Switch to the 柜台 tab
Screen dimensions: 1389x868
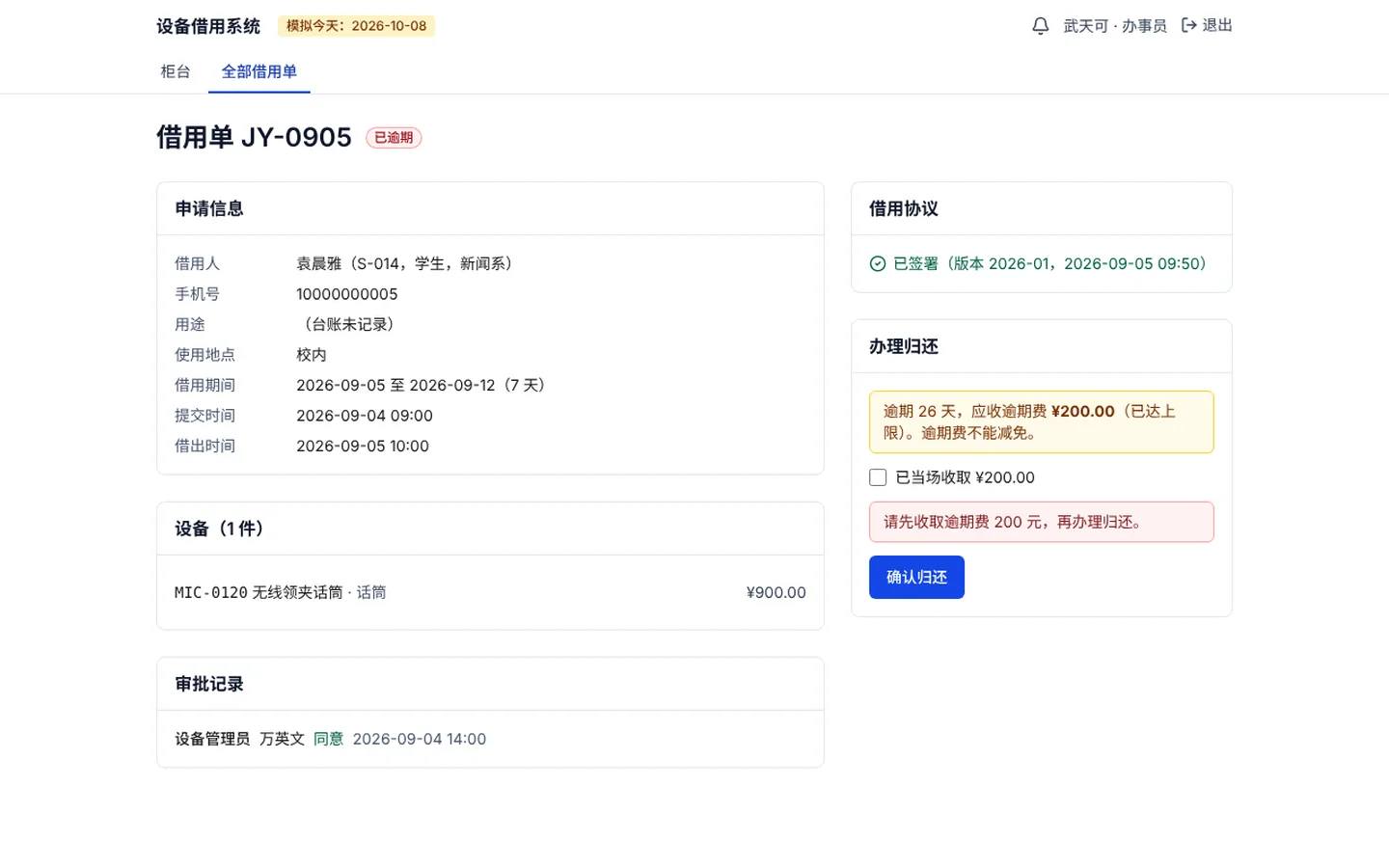pyautogui.click(x=176, y=71)
